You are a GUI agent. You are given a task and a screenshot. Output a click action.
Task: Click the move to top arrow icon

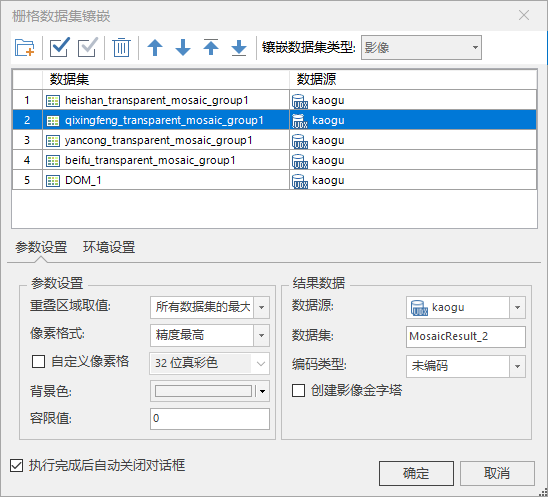click(211, 47)
